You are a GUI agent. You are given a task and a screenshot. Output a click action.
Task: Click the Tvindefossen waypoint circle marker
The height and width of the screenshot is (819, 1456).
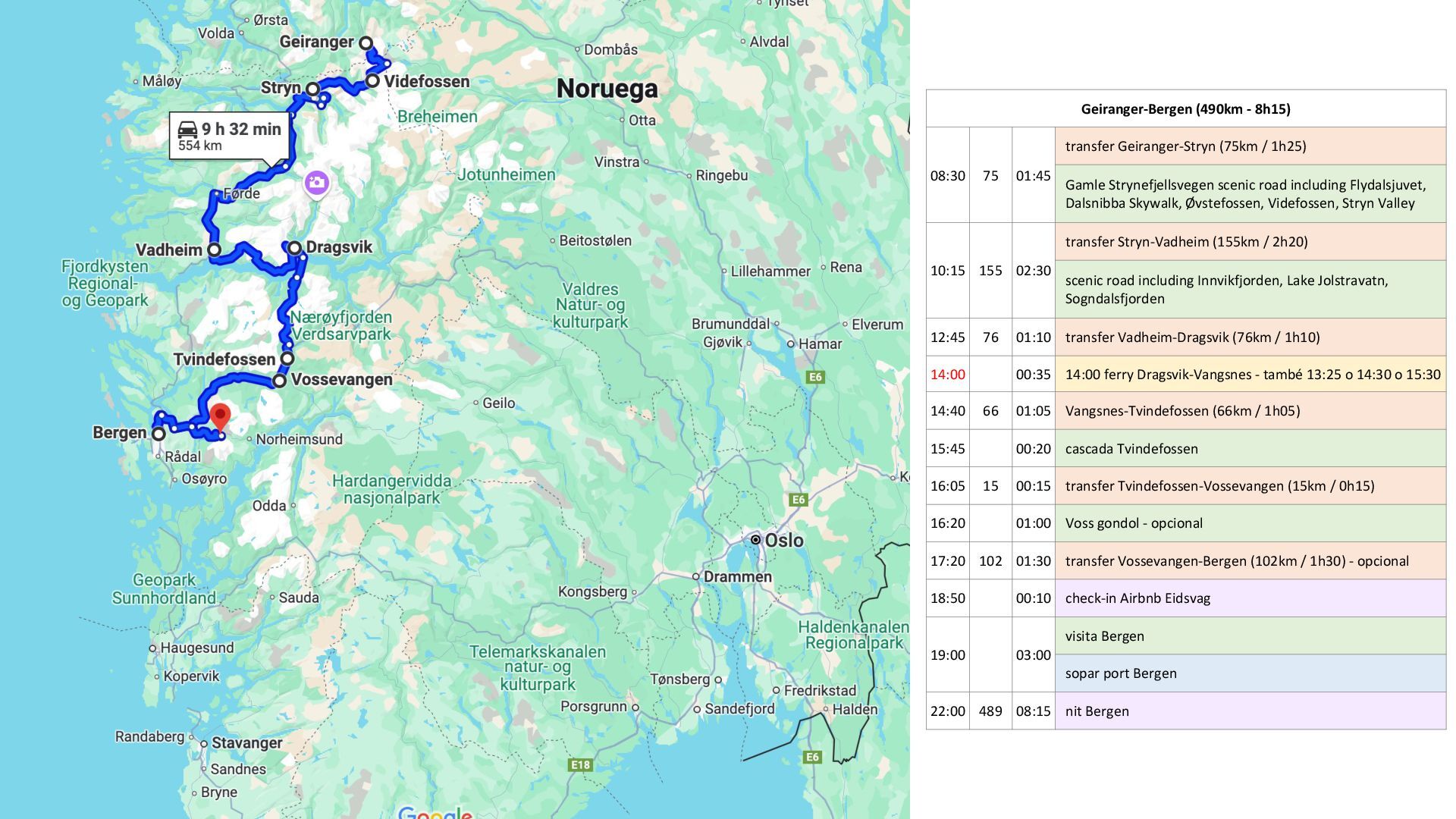[287, 359]
